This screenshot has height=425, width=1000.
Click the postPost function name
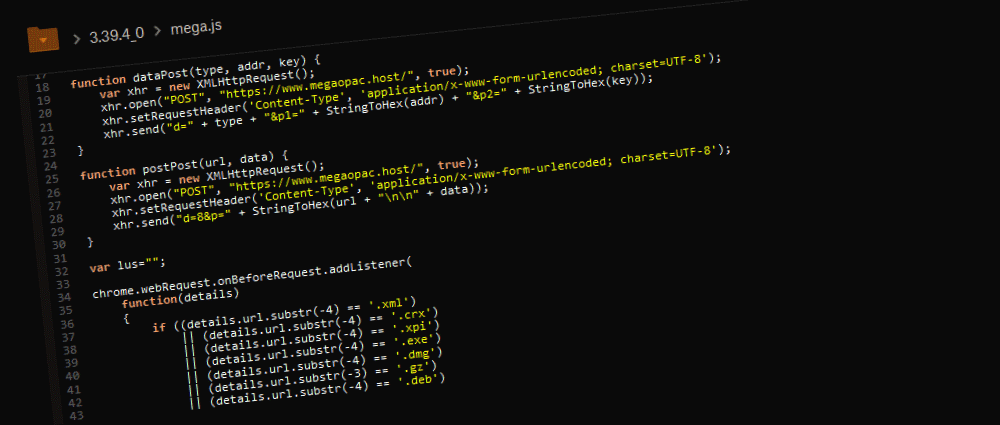tap(171, 166)
